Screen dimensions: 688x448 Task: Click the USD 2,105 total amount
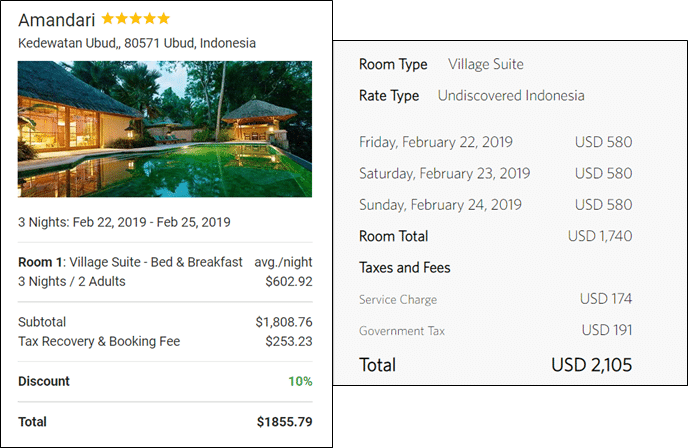(591, 365)
